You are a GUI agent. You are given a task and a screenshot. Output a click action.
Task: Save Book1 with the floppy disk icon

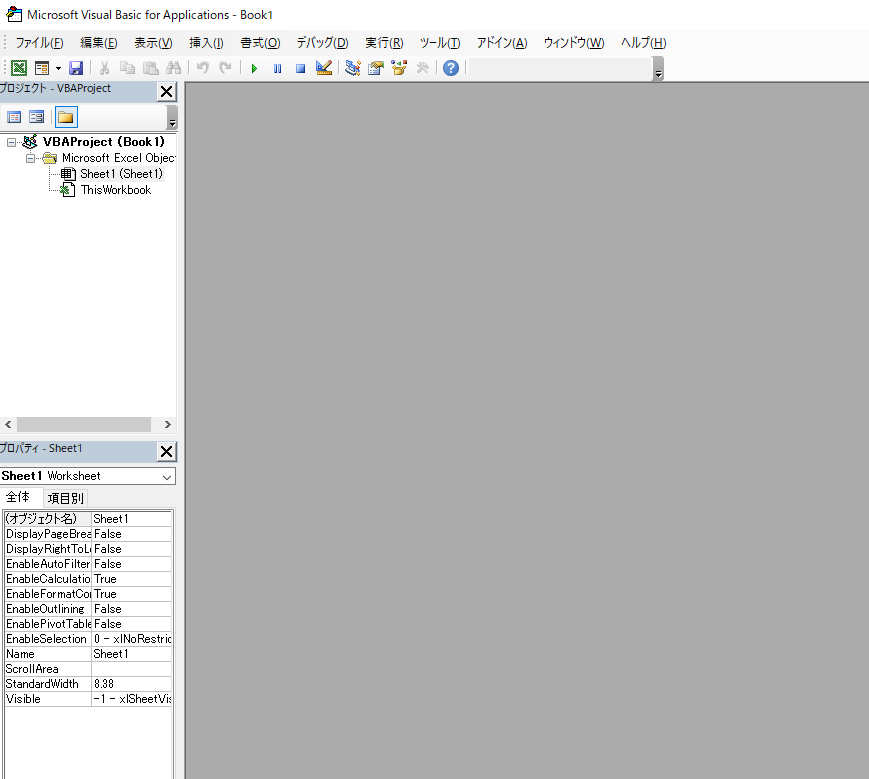pos(76,68)
